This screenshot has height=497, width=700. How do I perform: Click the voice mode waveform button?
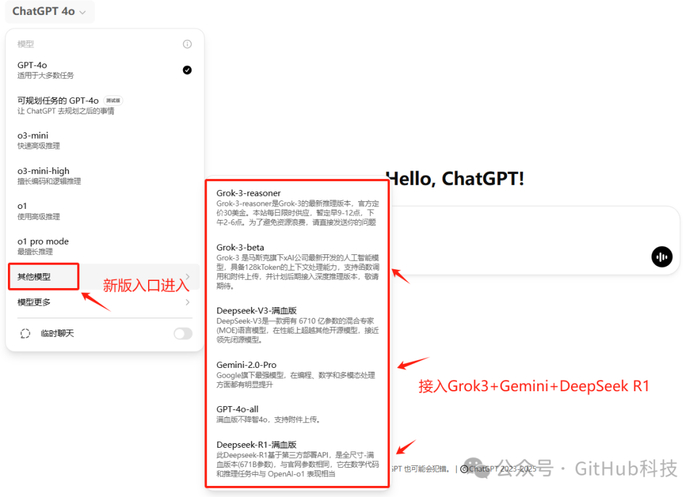[662, 257]
